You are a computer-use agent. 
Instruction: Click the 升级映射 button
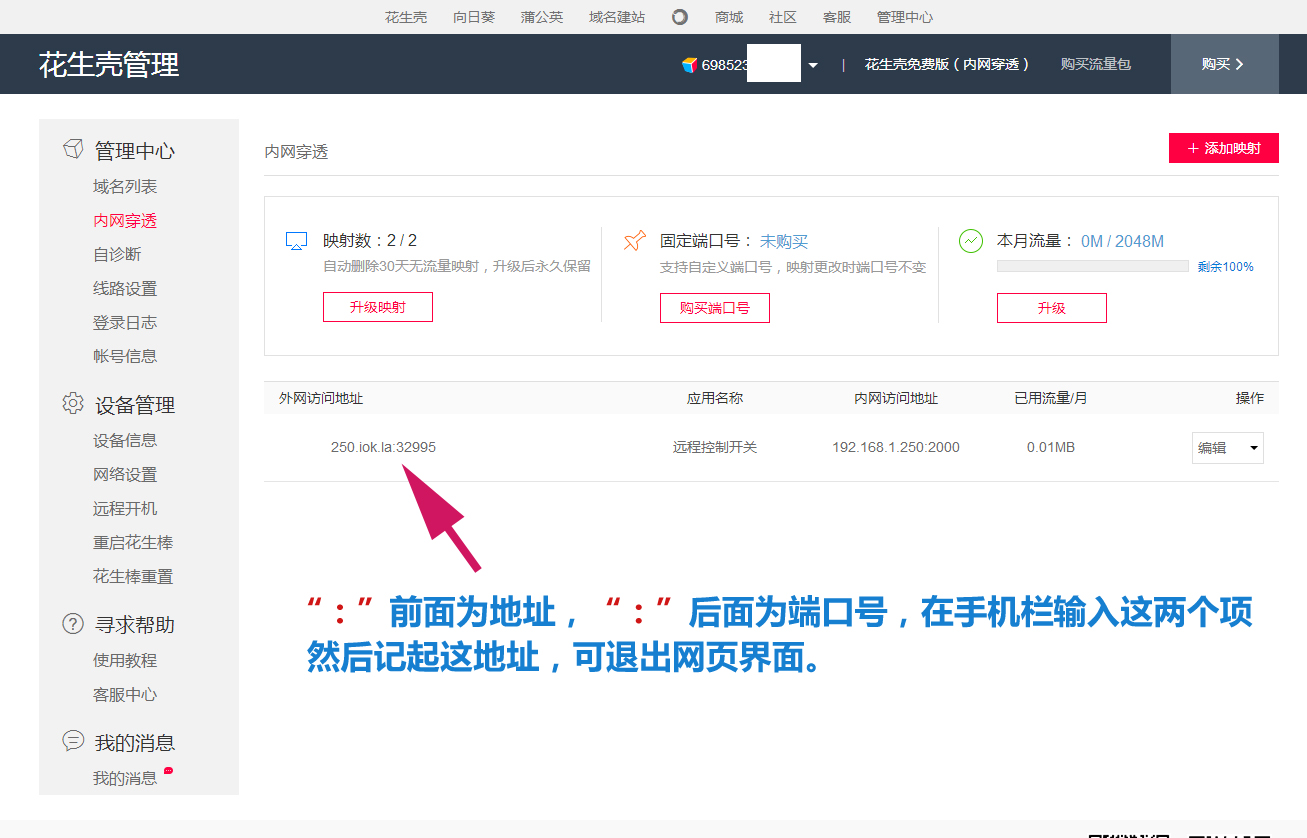(378, 307)
